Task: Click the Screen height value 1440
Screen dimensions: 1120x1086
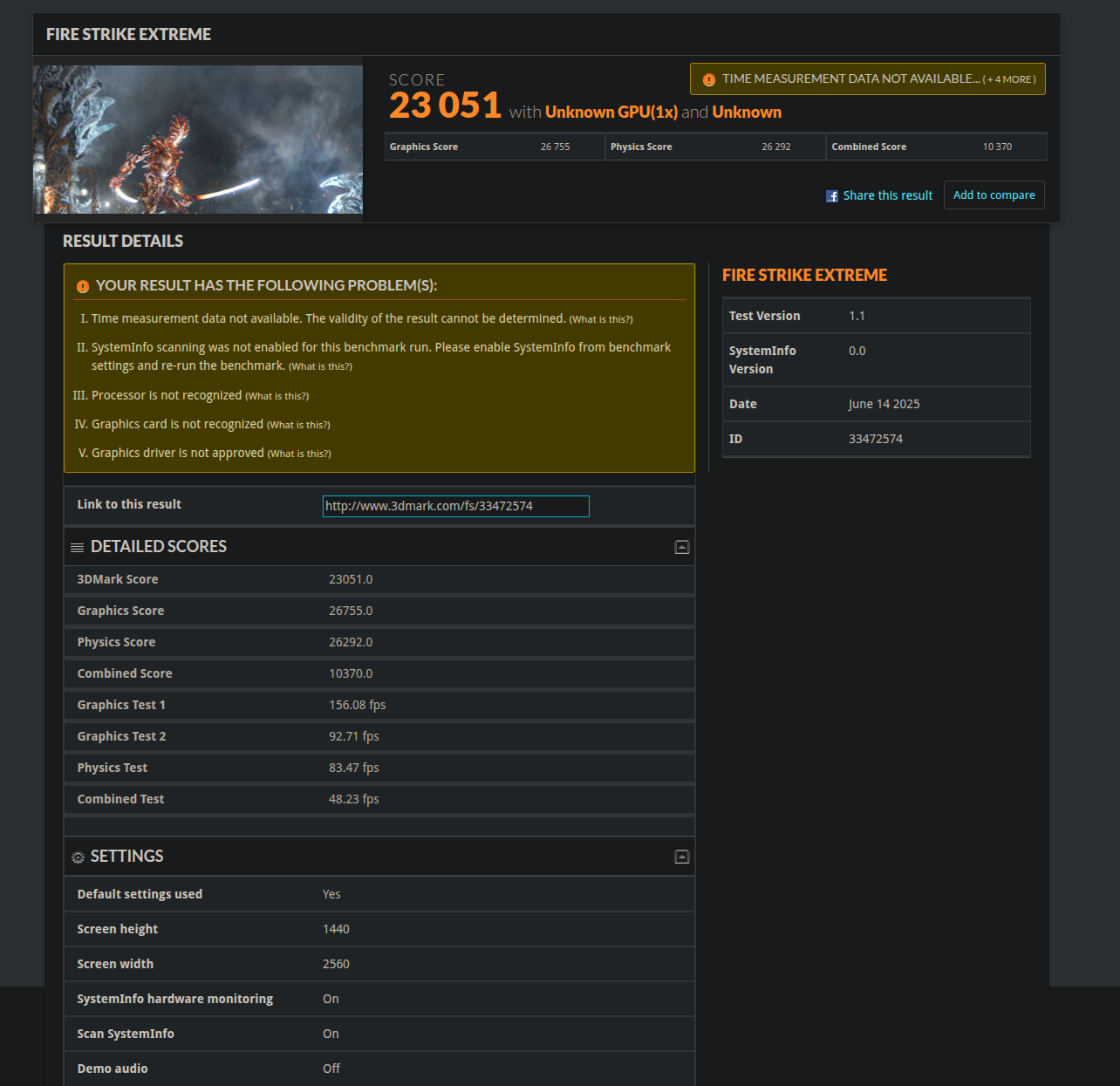Action: (336, 929)
